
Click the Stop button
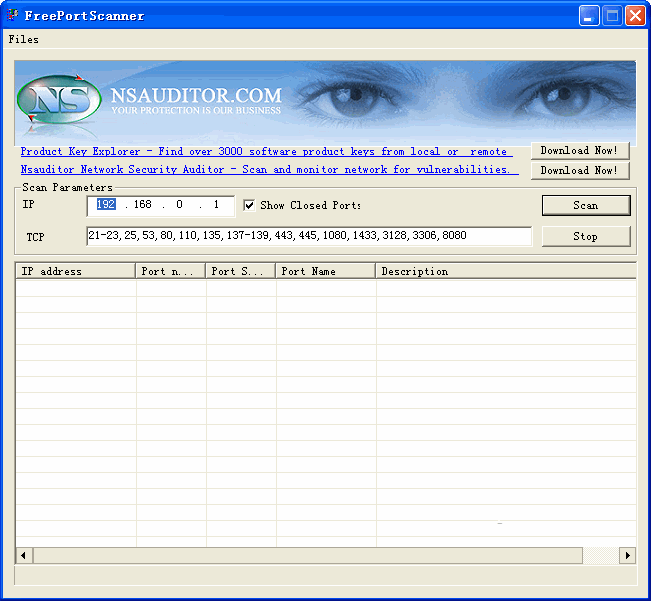pos(586,236)
